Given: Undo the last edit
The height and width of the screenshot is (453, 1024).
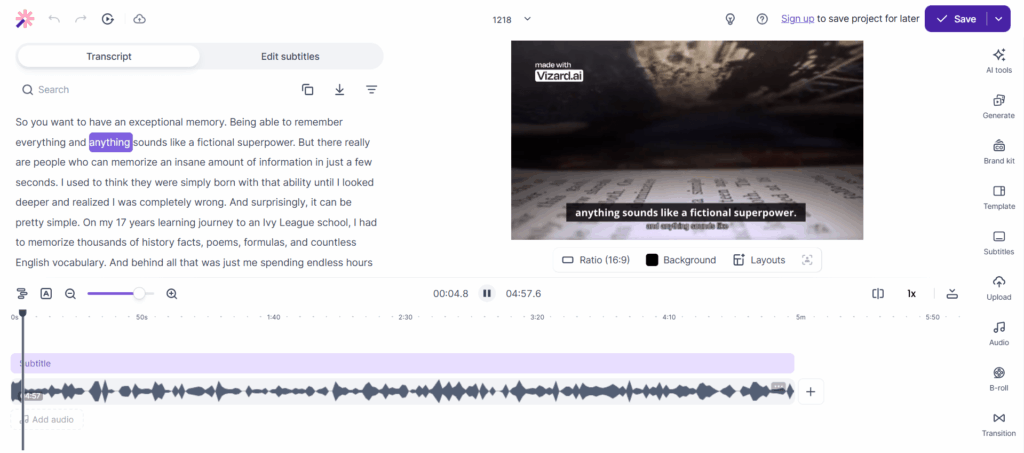Looking at the screenshot, I should 54,19.
